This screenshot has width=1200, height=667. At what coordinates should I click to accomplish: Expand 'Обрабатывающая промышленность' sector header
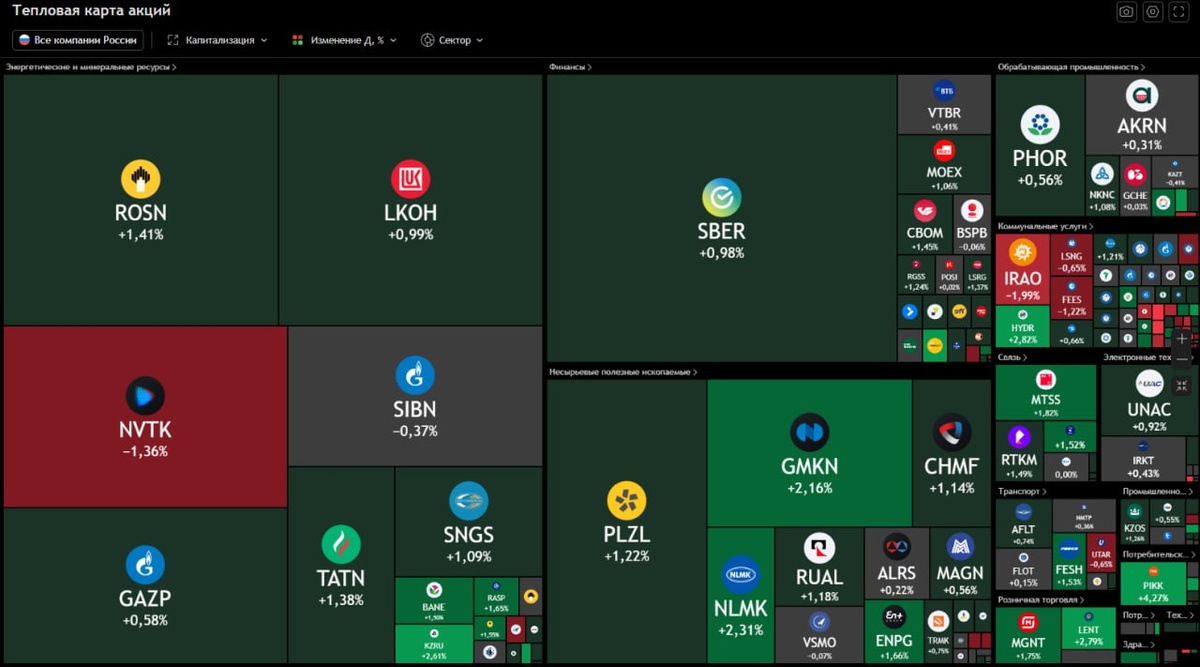tap(1071, 67)
